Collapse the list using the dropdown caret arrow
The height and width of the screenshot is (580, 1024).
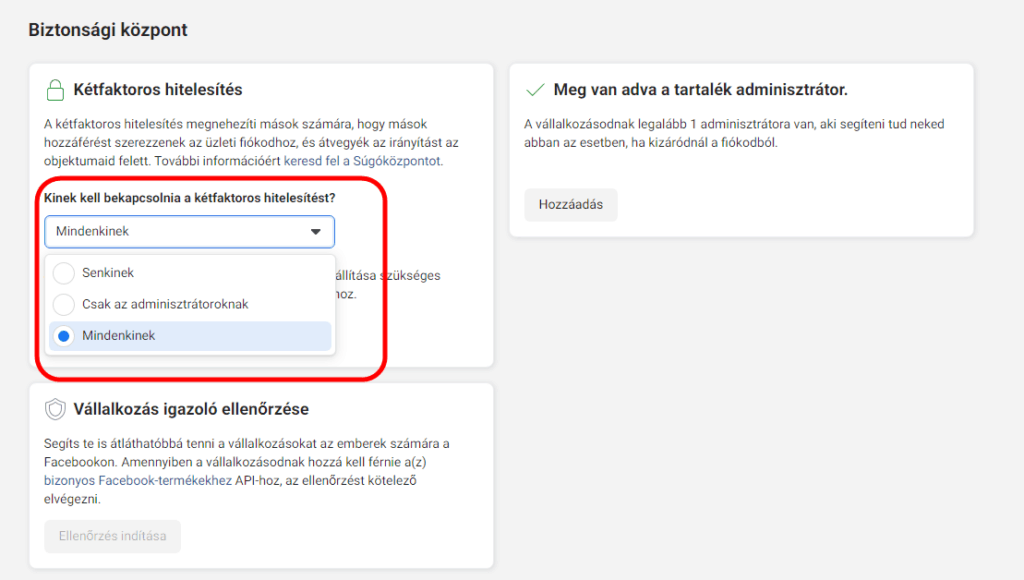pos(316,232)
